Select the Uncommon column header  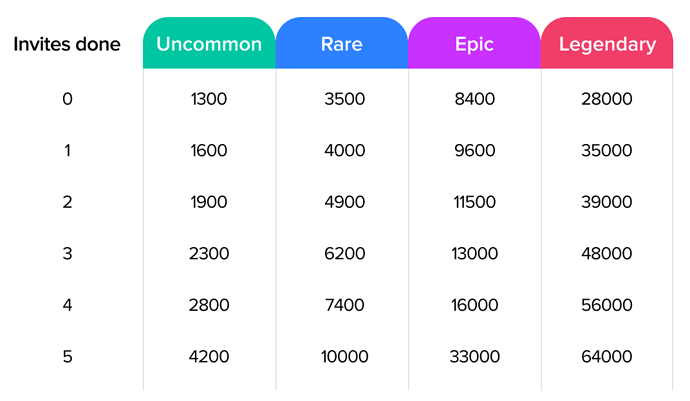click(209, 43)
